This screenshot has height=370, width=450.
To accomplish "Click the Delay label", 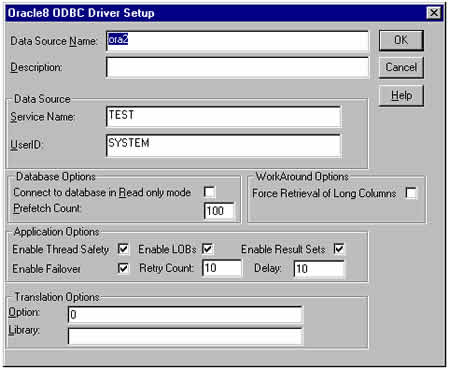I will pyautogui.click(x=268, y=268).
